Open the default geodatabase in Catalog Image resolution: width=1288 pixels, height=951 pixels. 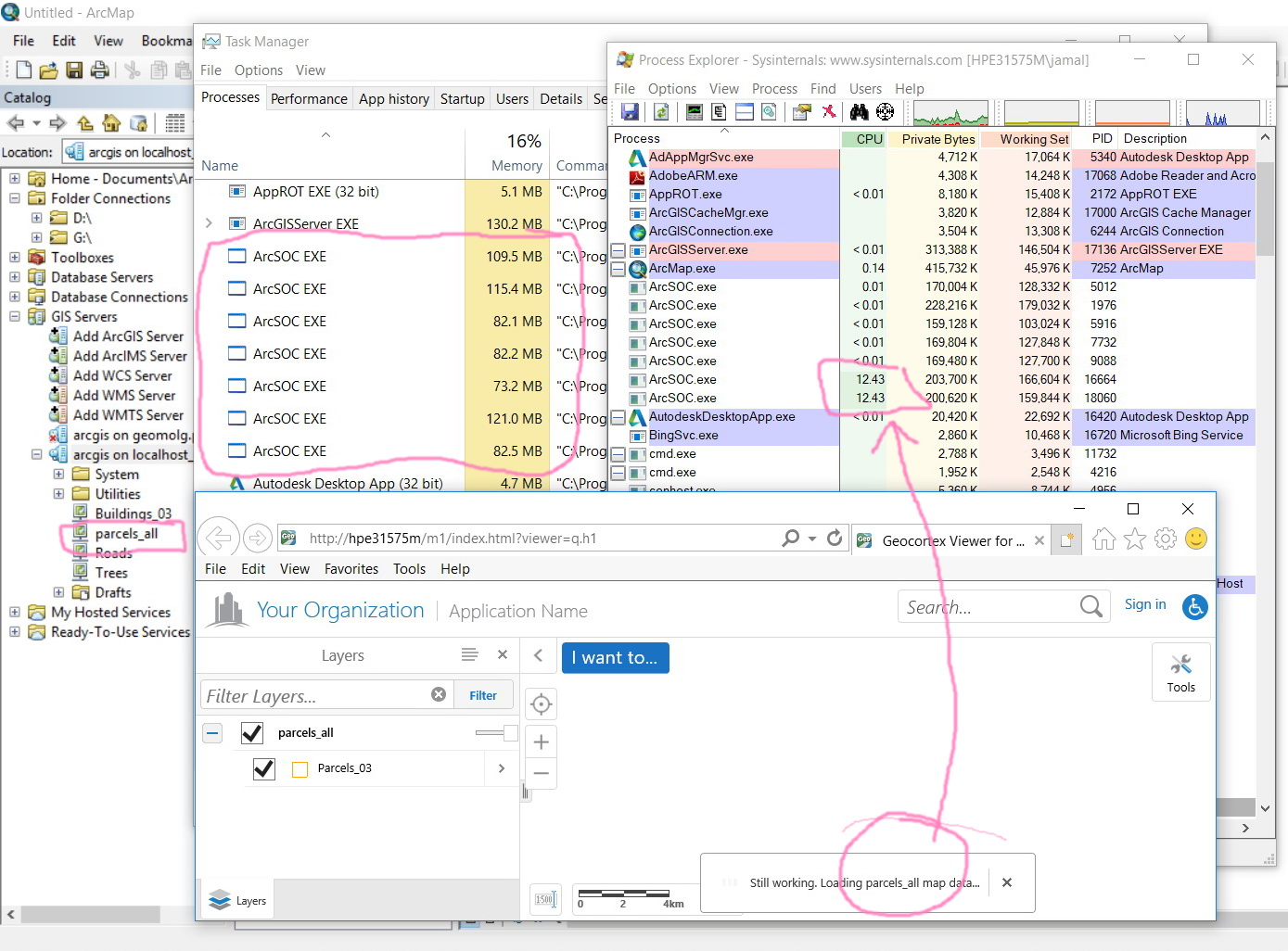(139, 123)
